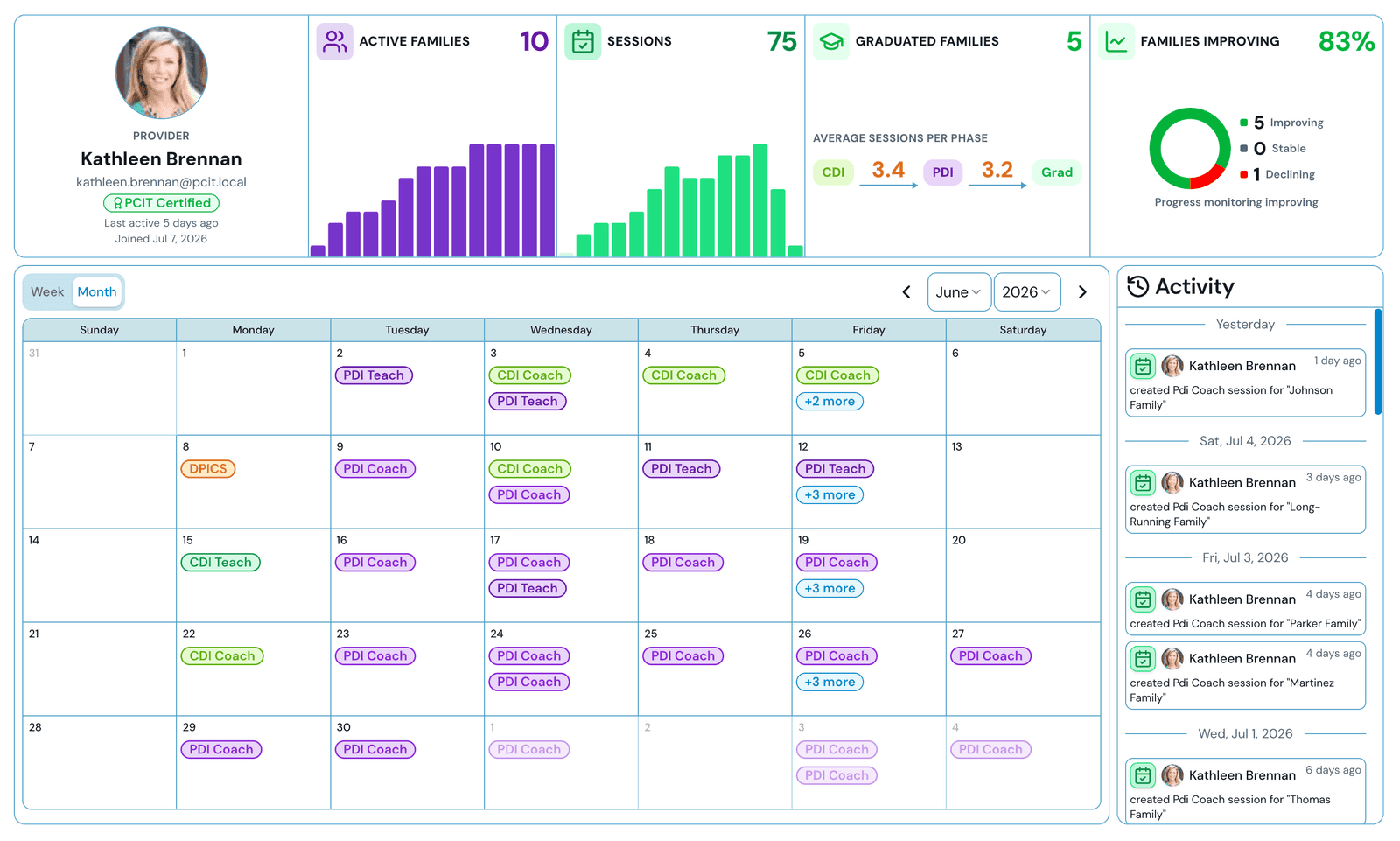Click the Active Families people icon

334,41
